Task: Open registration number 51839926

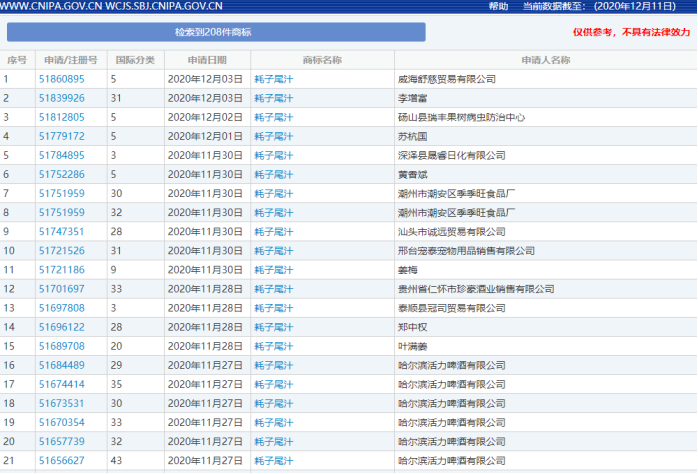Action: point(61,98)
